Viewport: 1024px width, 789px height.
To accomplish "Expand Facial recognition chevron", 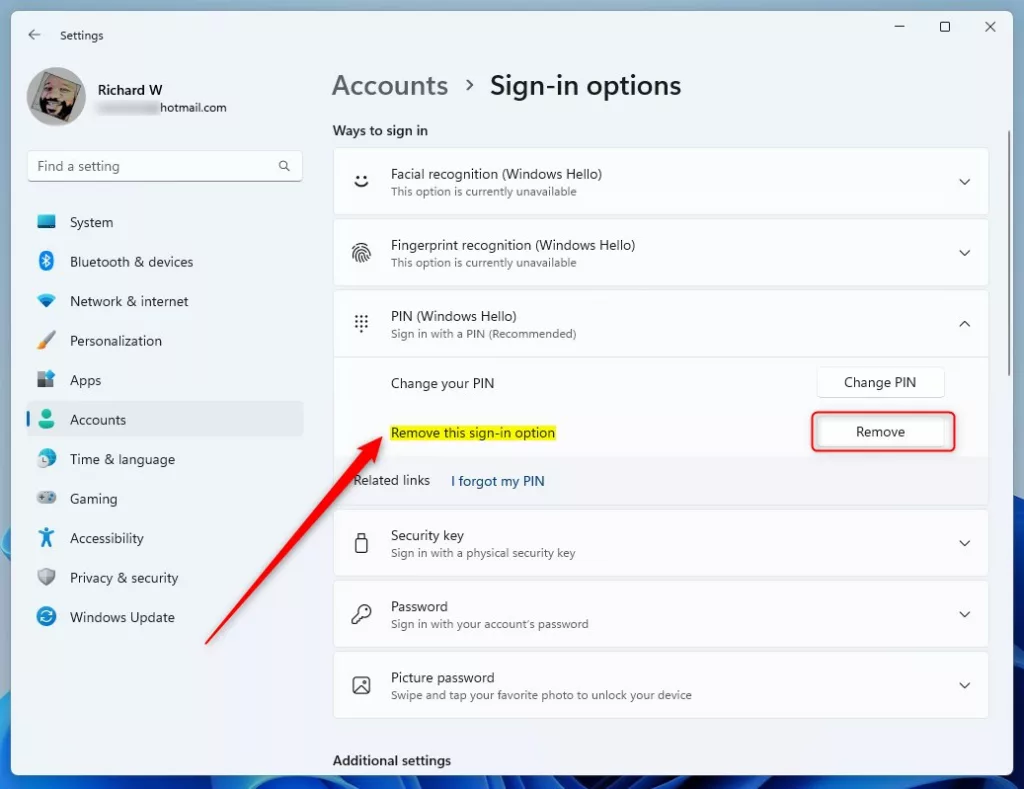I will (x=964, y=182).
